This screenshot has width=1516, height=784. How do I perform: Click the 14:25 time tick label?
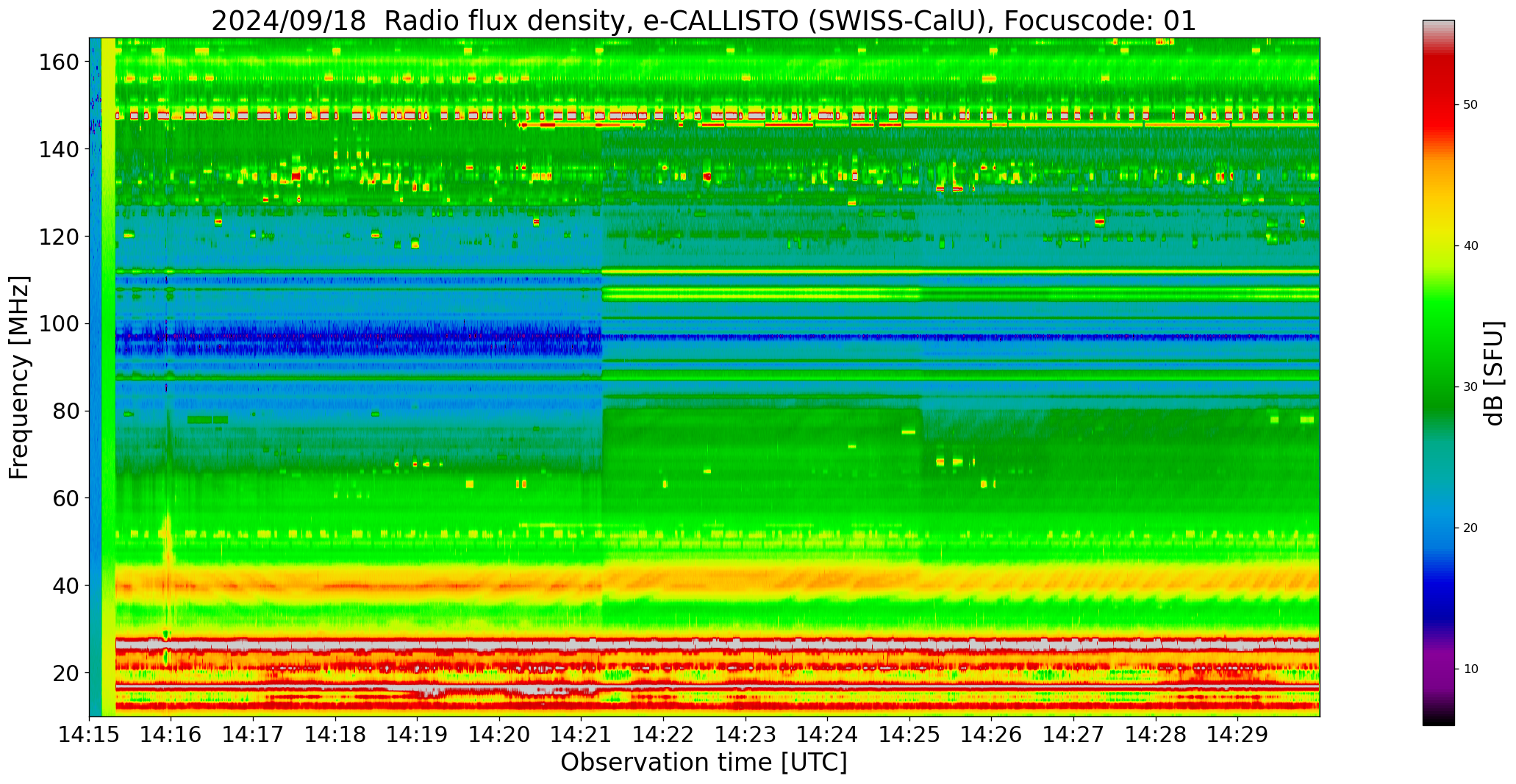(x=909, y=735)
